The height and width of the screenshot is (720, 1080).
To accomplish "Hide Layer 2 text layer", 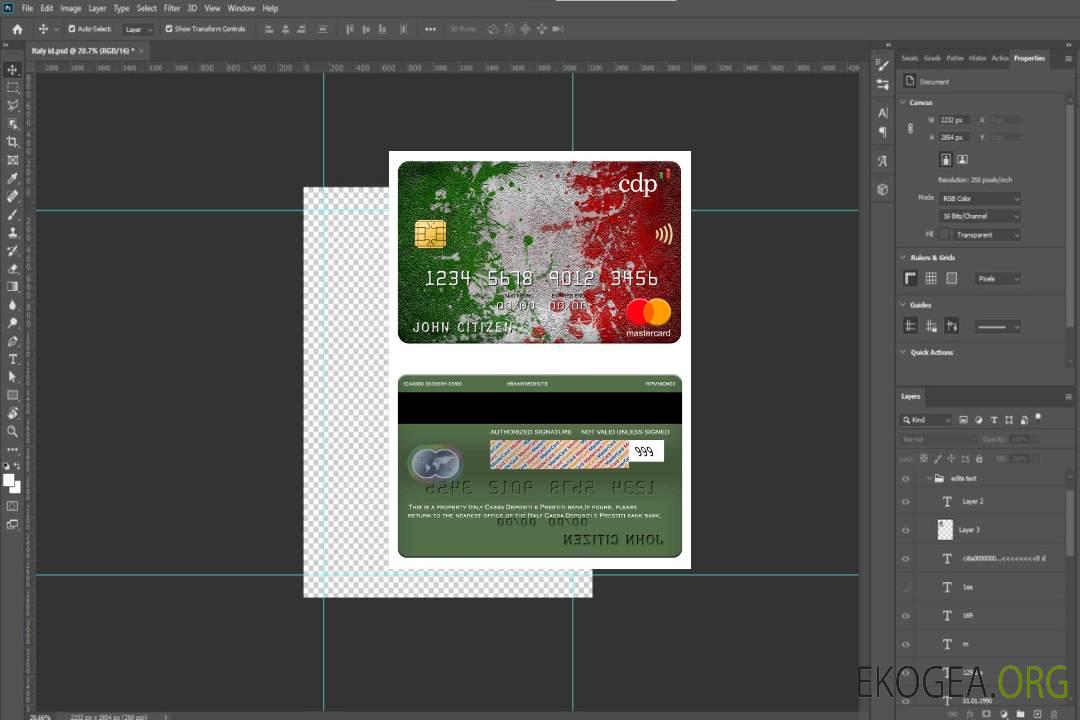I will pyautogui.click(x=906, y=502).
